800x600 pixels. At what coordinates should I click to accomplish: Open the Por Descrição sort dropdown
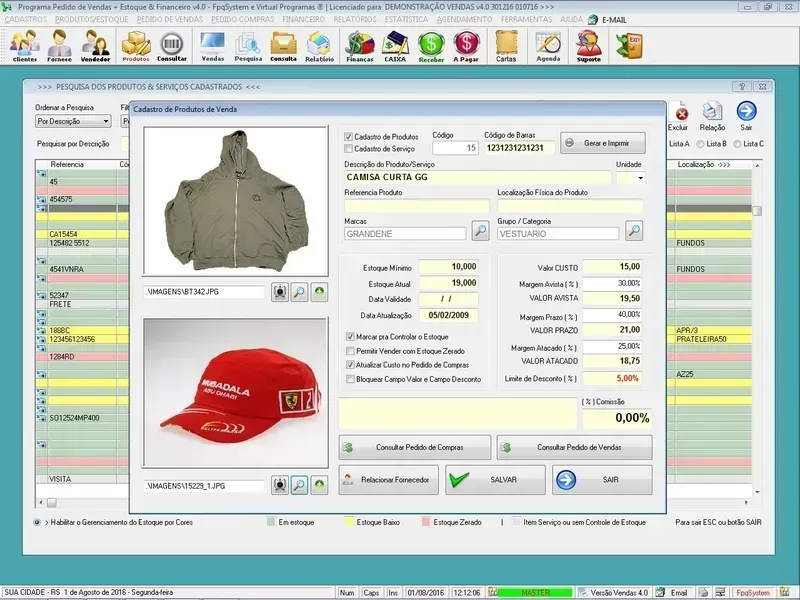tap(74, 121)
